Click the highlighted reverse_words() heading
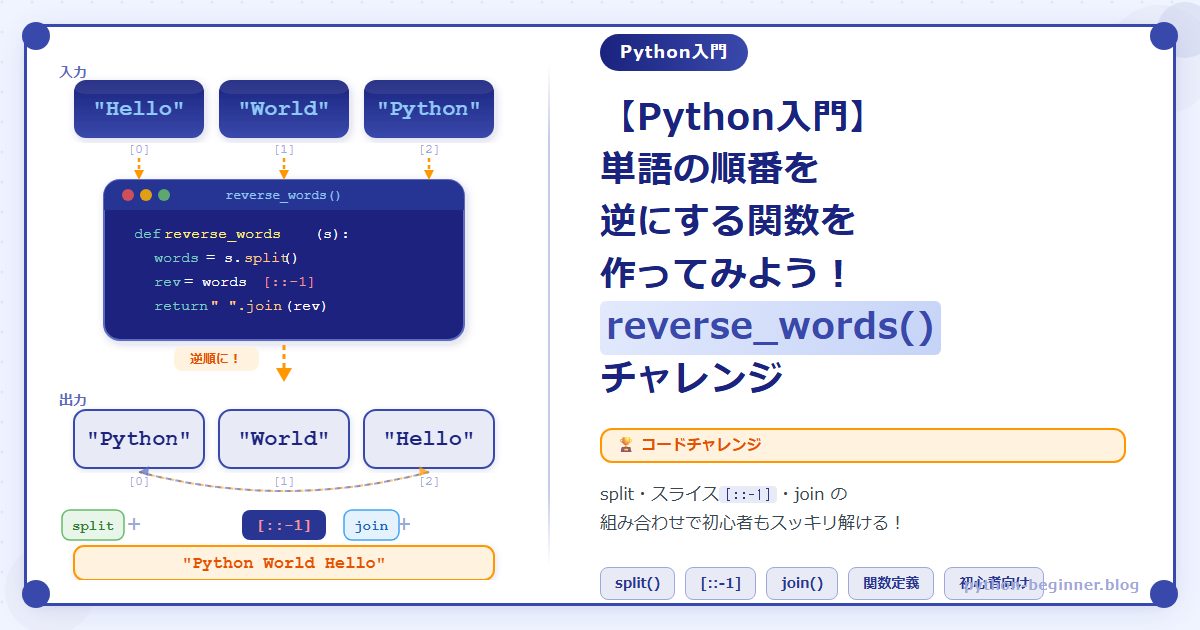Viewport: 1200px width, 630px height. (x=770, y=327)
